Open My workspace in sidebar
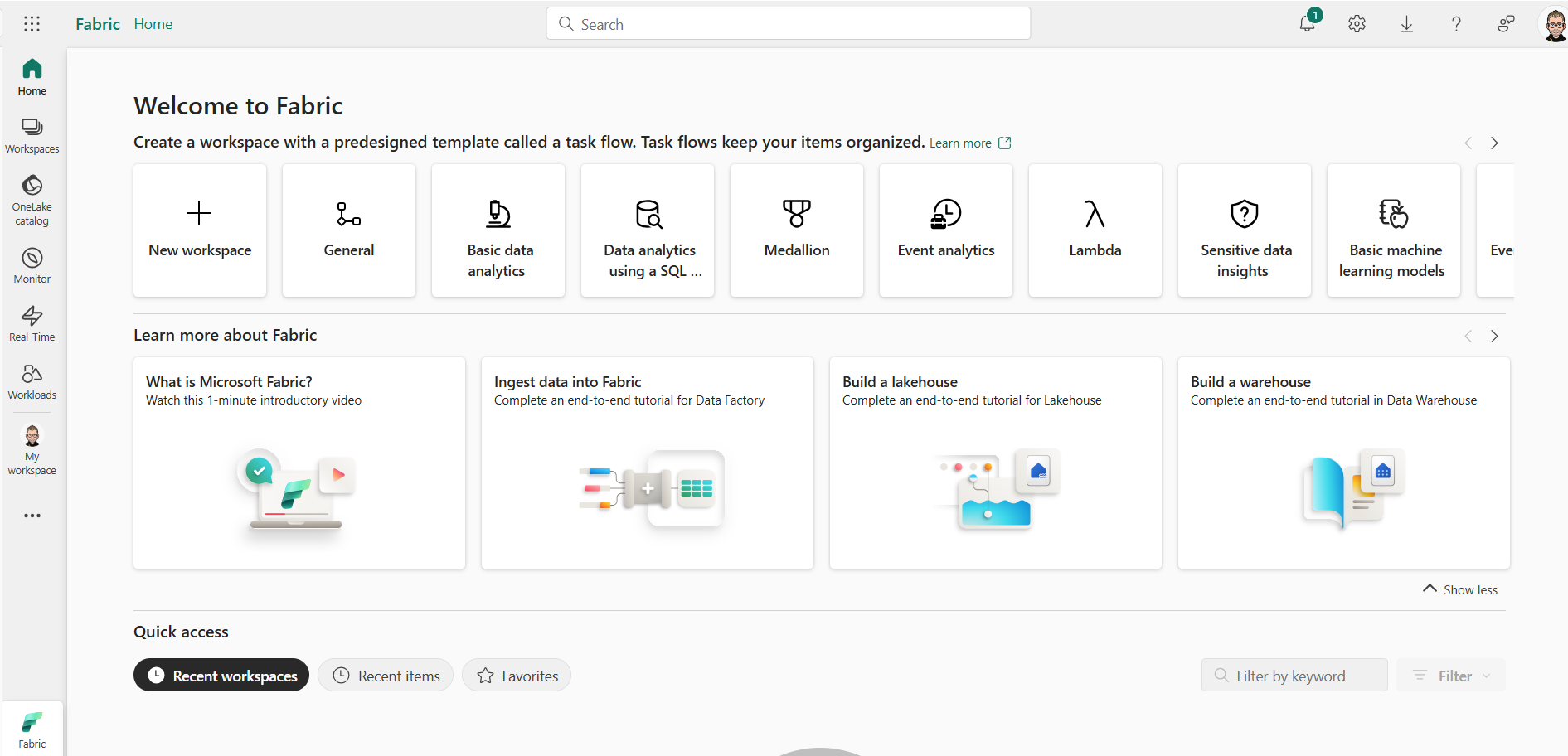This screenshot has width=1568, height=756. (x=32, y=450)
